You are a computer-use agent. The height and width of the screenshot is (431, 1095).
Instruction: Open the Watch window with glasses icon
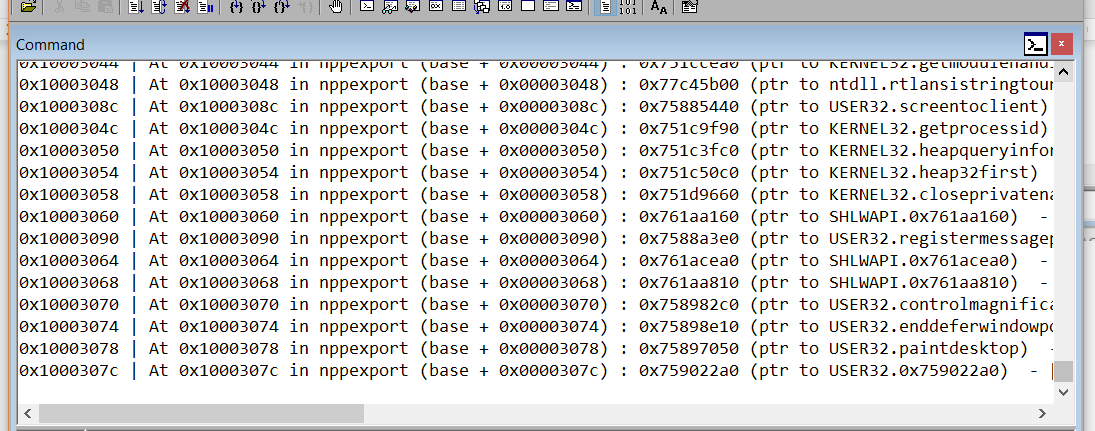pos(389,7)
